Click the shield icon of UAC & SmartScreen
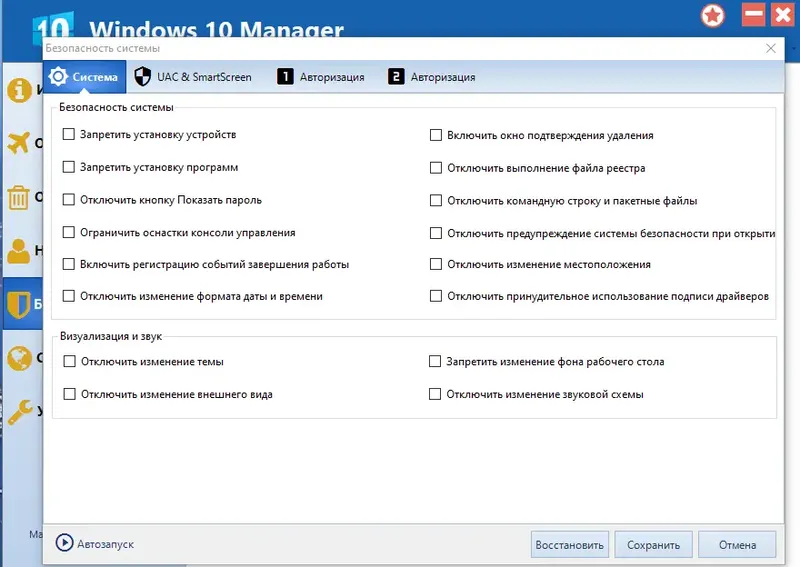This screenshot has height=567, width=800. tap(142, 77)
